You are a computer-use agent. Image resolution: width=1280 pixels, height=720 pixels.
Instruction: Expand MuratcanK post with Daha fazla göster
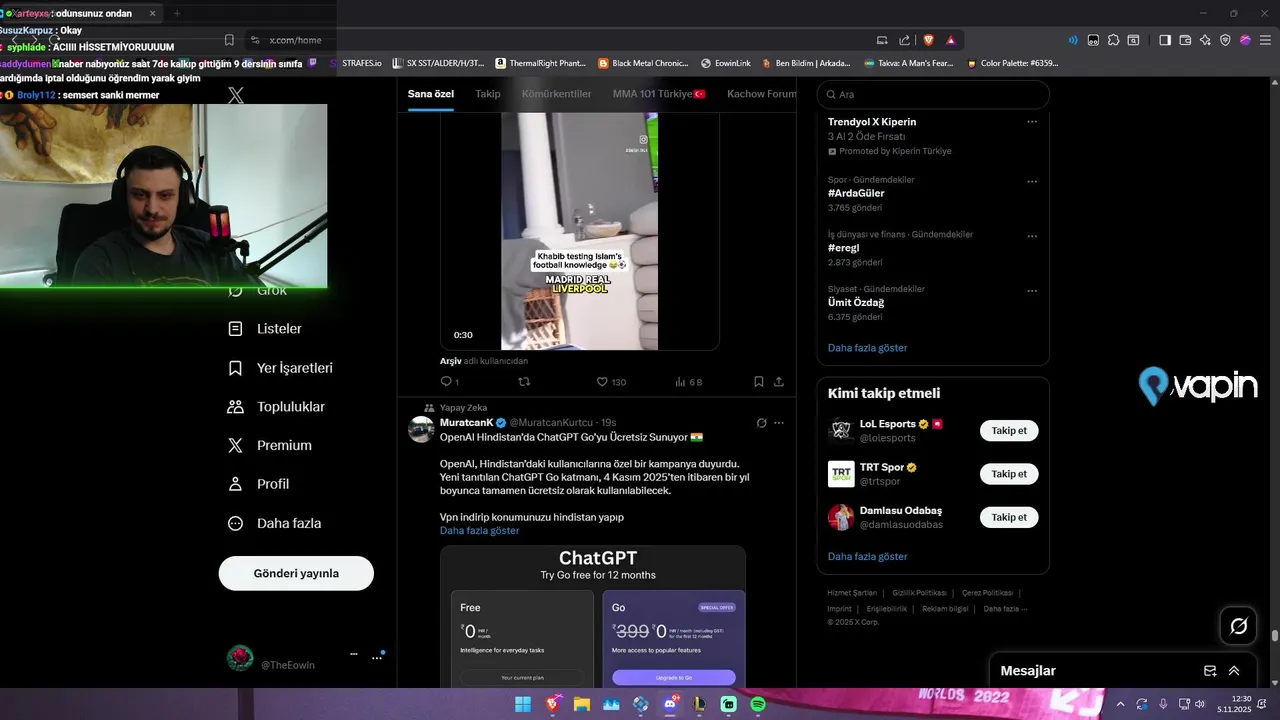pos(479,531)
